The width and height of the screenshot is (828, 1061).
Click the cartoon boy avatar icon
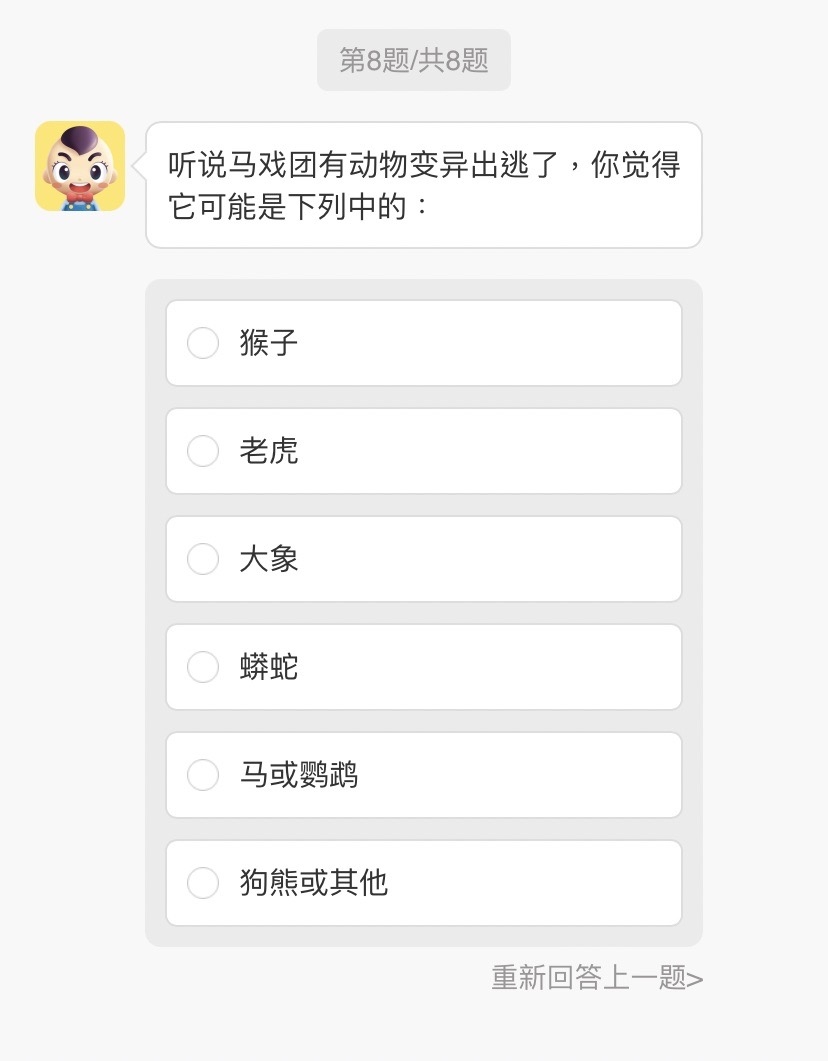[80, 166]
